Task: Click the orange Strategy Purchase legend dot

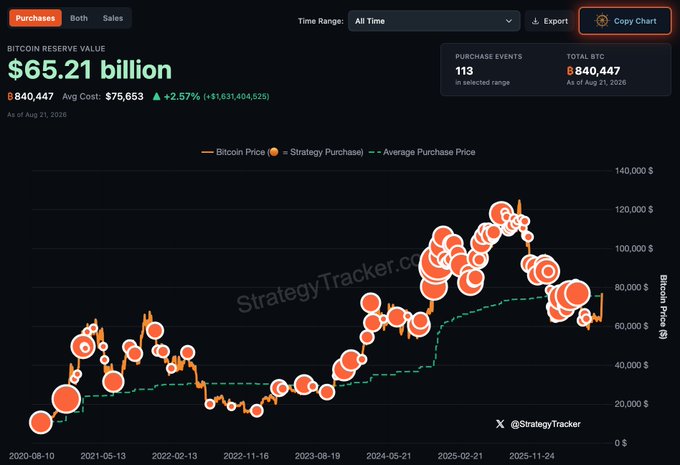Action: 274,152
